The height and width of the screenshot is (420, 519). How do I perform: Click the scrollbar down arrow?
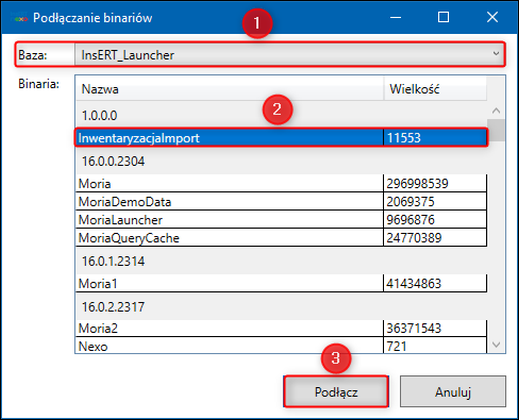coord(496,344)
